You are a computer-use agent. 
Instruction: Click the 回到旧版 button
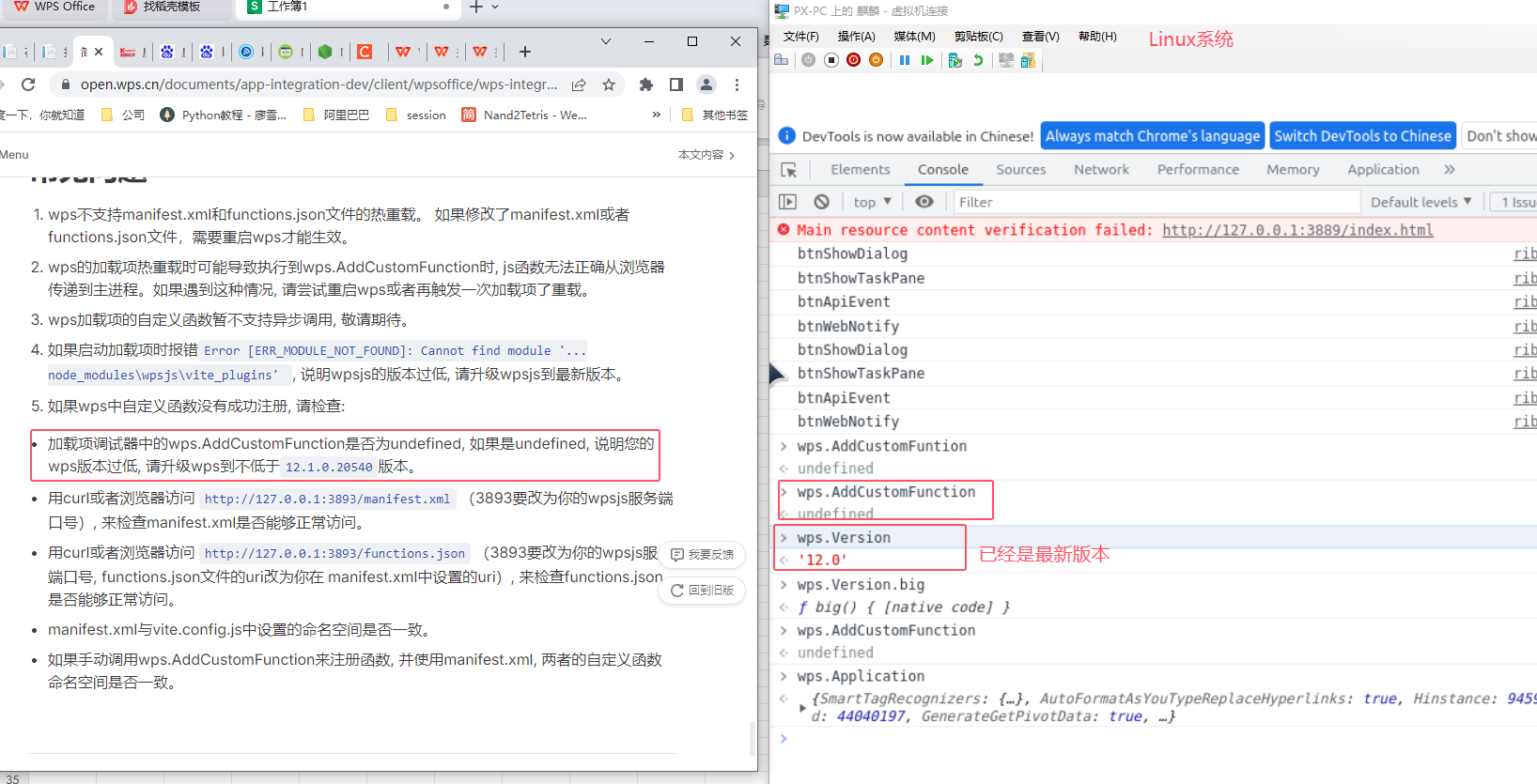pos(702,591)
